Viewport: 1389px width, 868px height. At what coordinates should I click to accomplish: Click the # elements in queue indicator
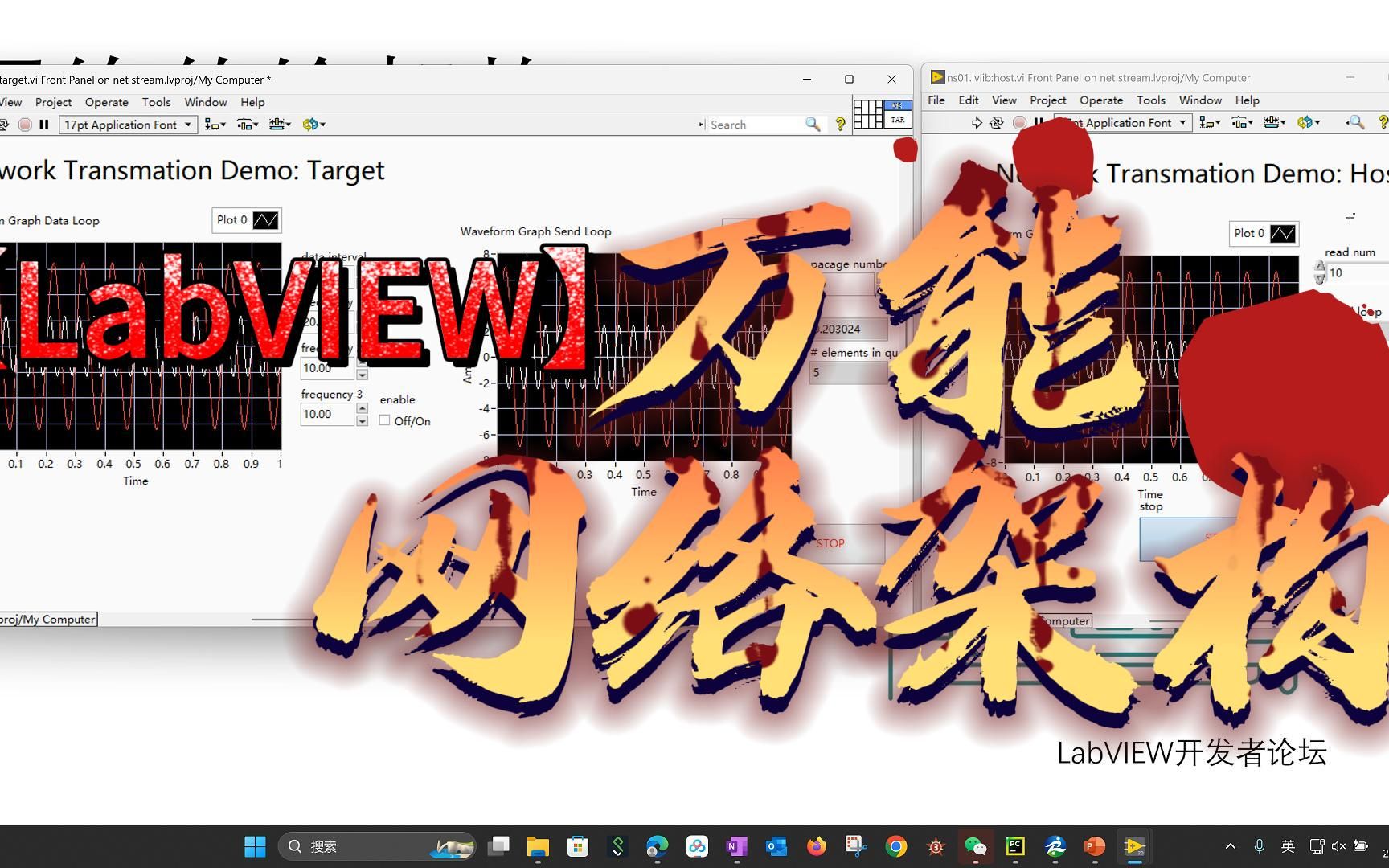coord(847,373)
